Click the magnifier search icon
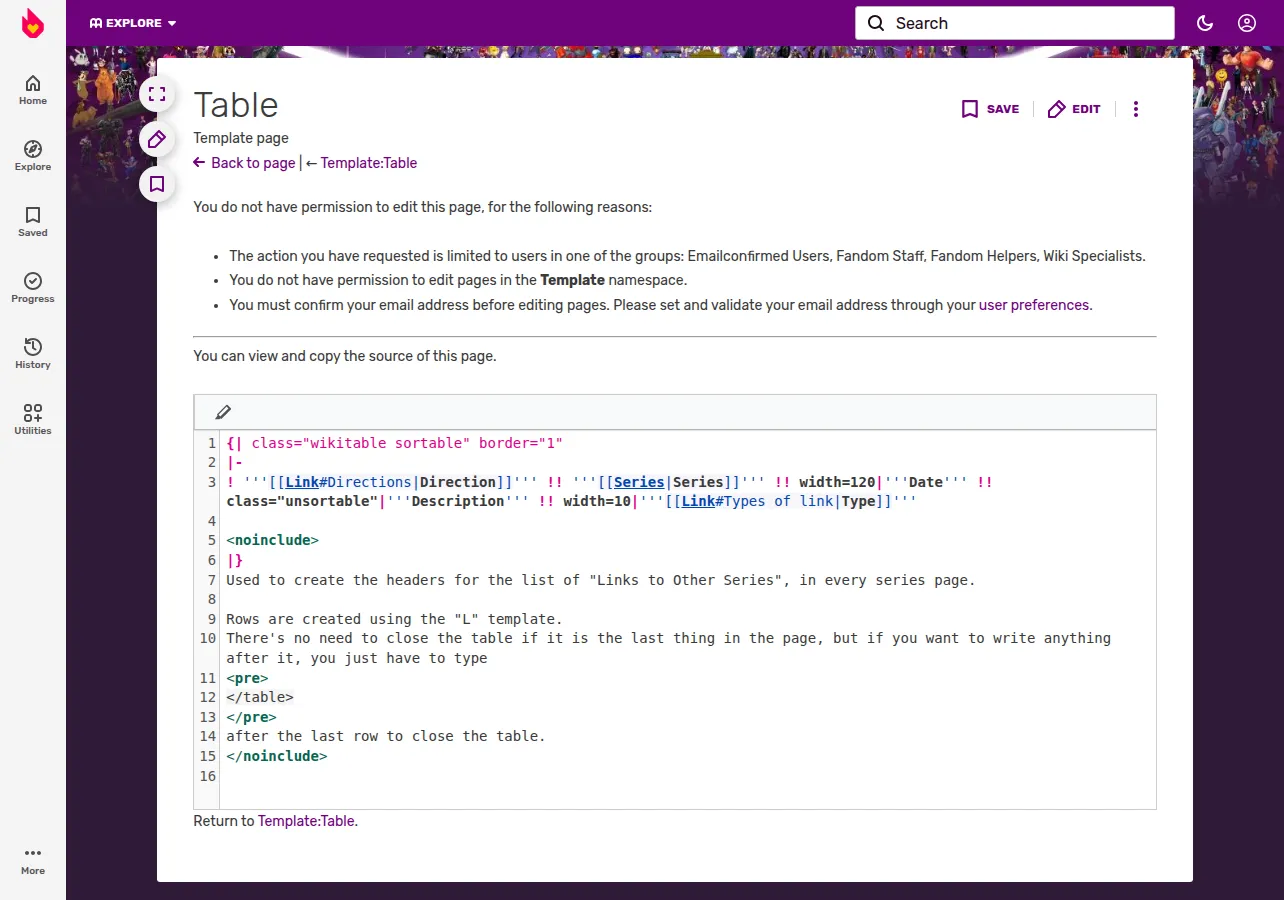 click(876, 23)
